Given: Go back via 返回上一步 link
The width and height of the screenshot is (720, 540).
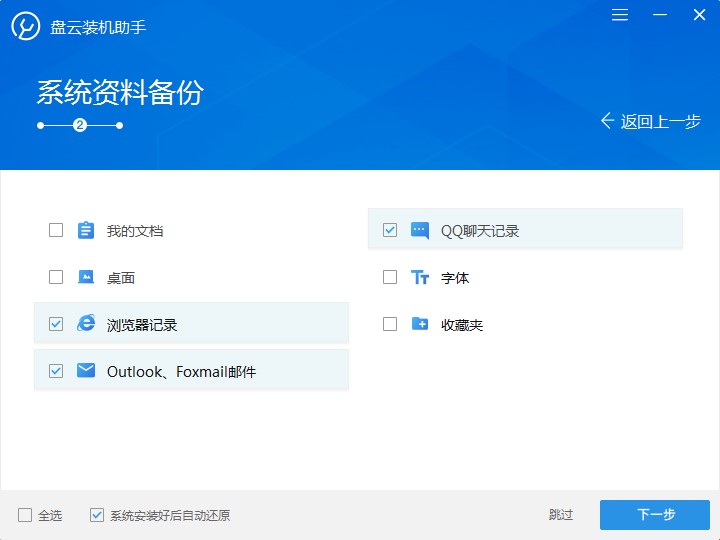Looking at the screenshot, I should click(x=651, y=121).
